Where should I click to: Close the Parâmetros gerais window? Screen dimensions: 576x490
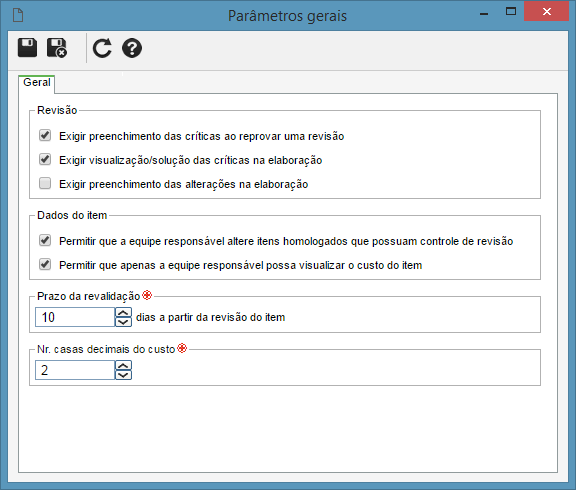(x=546, y=11)
